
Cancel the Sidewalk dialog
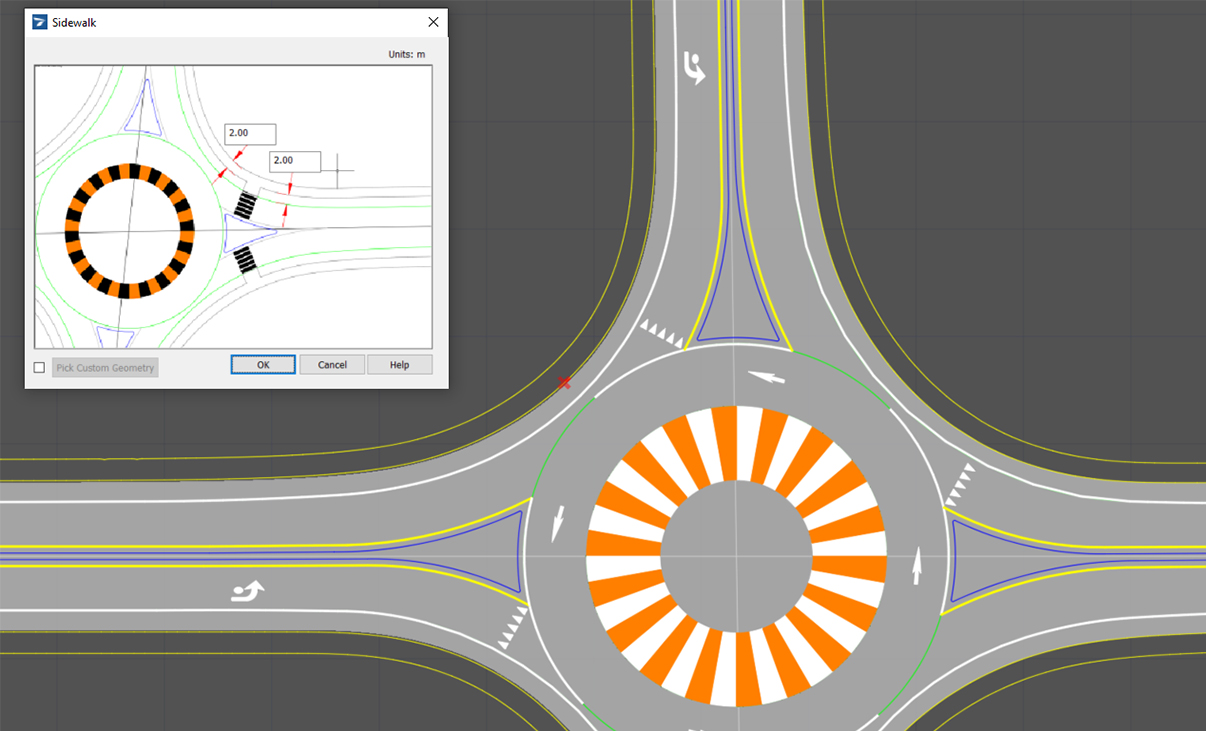331,364
